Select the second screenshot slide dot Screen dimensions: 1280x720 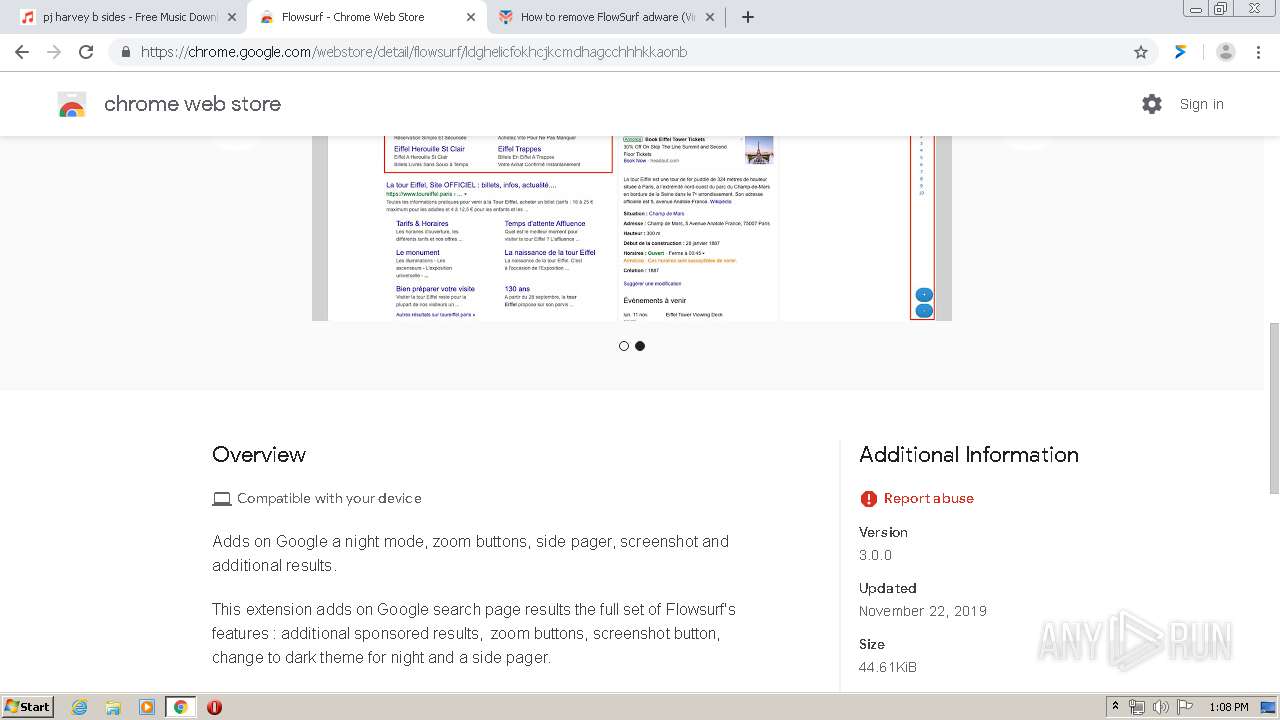tap(640, 346)
